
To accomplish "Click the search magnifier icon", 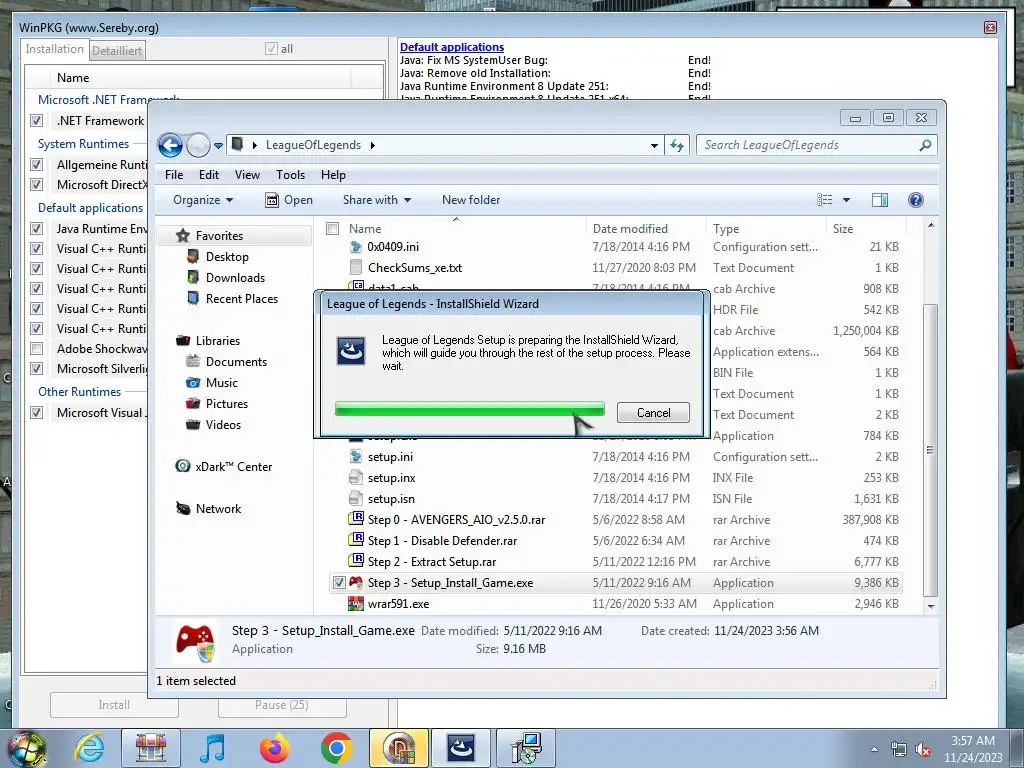I will click(x=925, y=145).
